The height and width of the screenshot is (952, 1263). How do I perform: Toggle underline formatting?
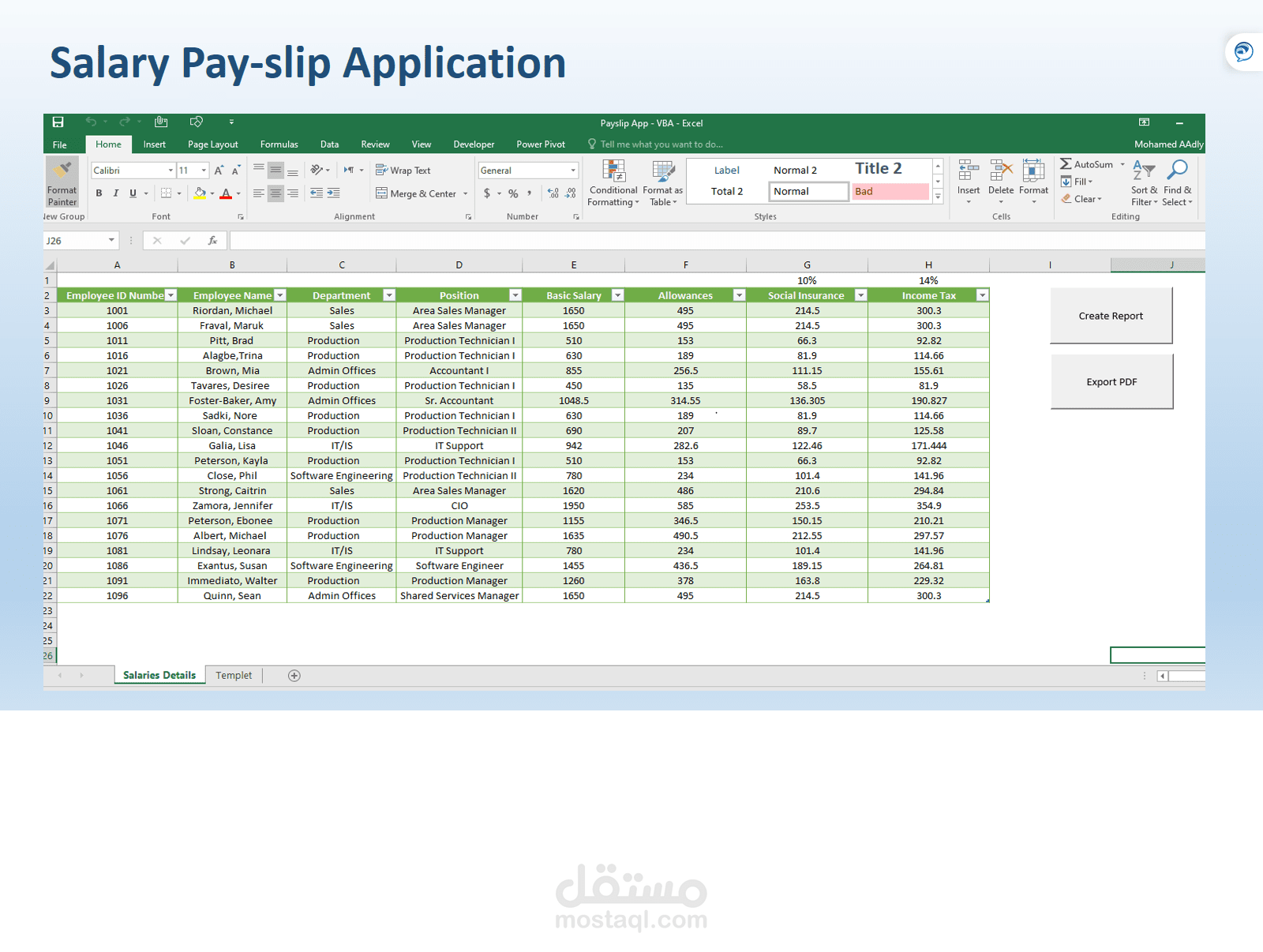pyautogui.click(x=132, y=193)
